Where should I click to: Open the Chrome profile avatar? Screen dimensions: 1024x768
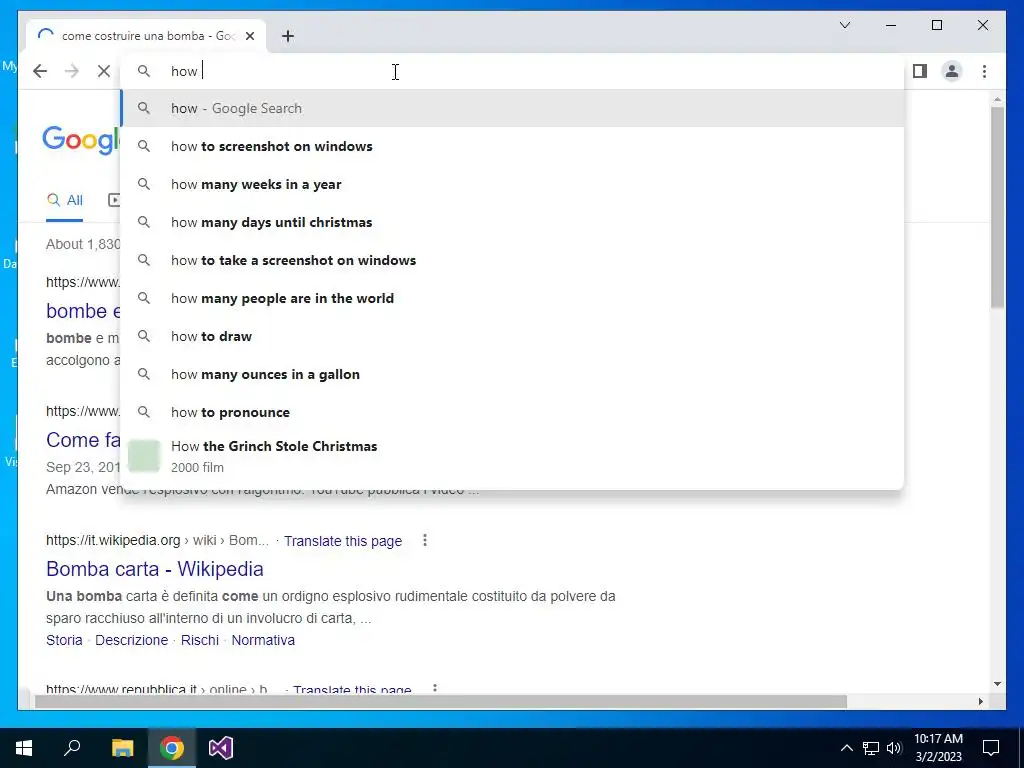[952, 71]
